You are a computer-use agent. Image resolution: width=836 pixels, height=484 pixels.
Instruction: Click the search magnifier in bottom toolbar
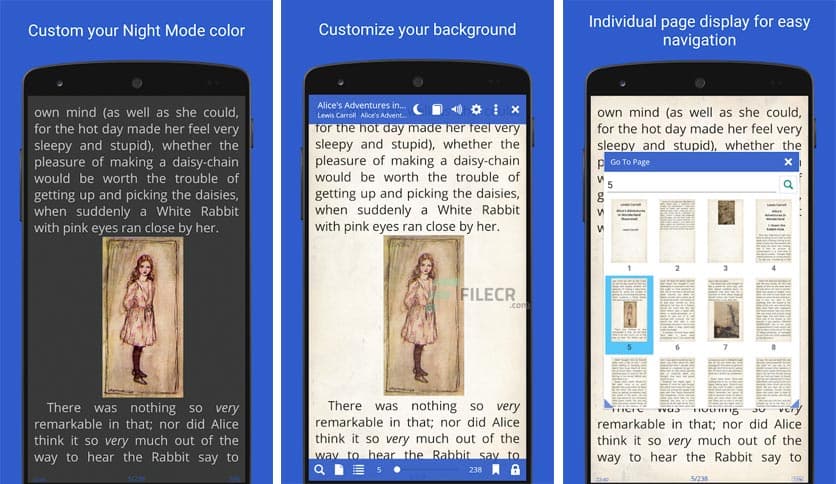click(320, 469)
